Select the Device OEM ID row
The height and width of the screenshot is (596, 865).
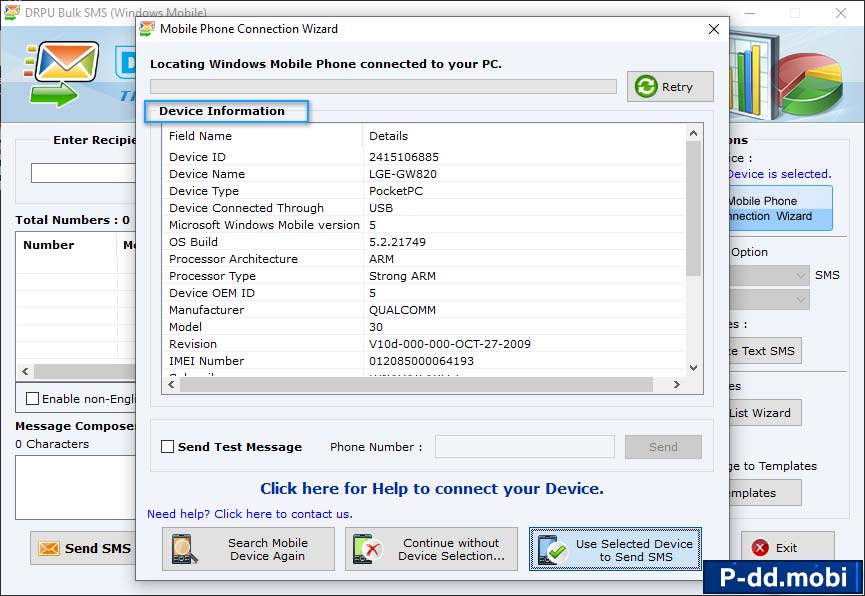(x=424, y=293)
